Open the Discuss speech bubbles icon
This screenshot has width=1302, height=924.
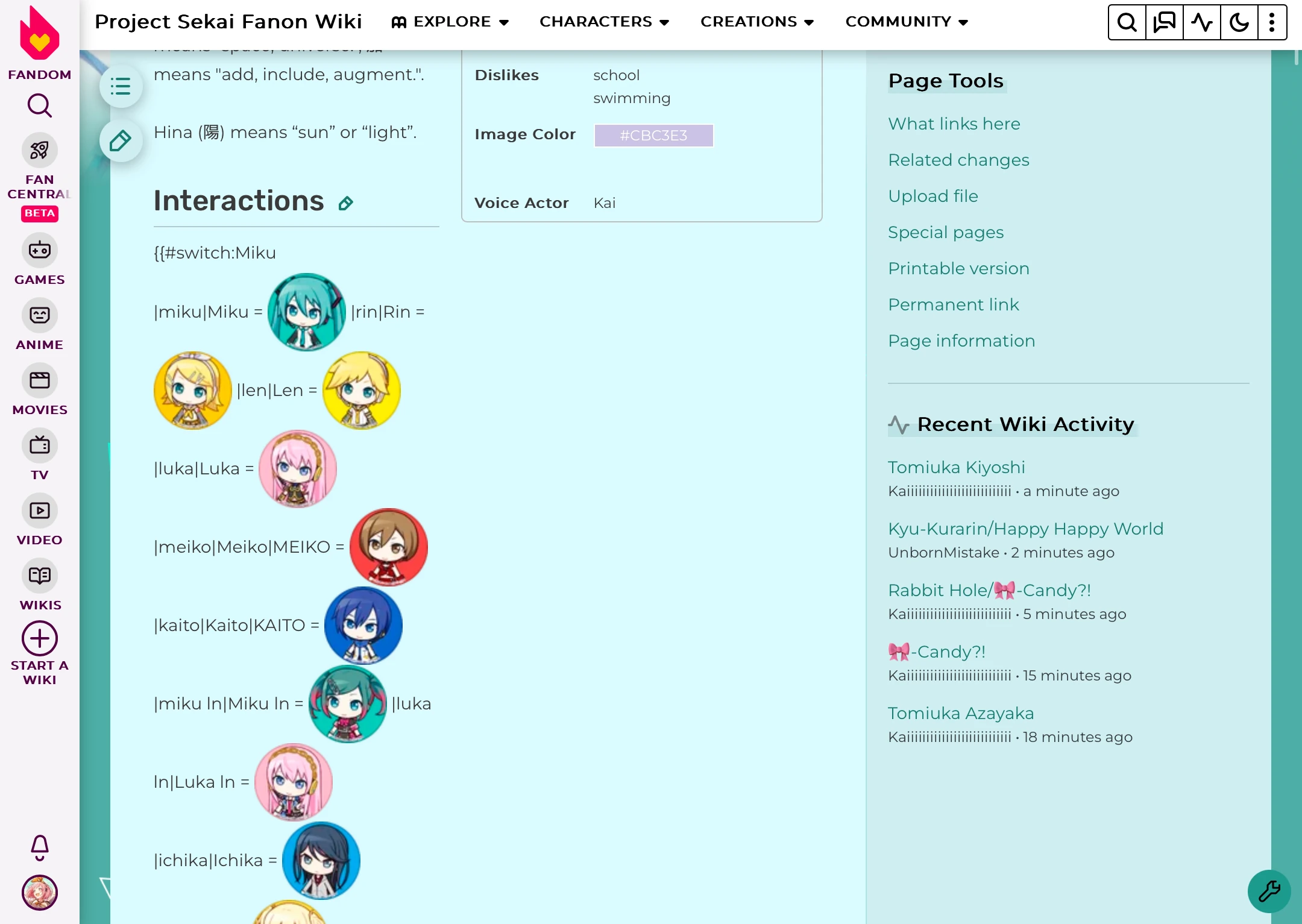pyautogui.click(x=1164, y=22)
